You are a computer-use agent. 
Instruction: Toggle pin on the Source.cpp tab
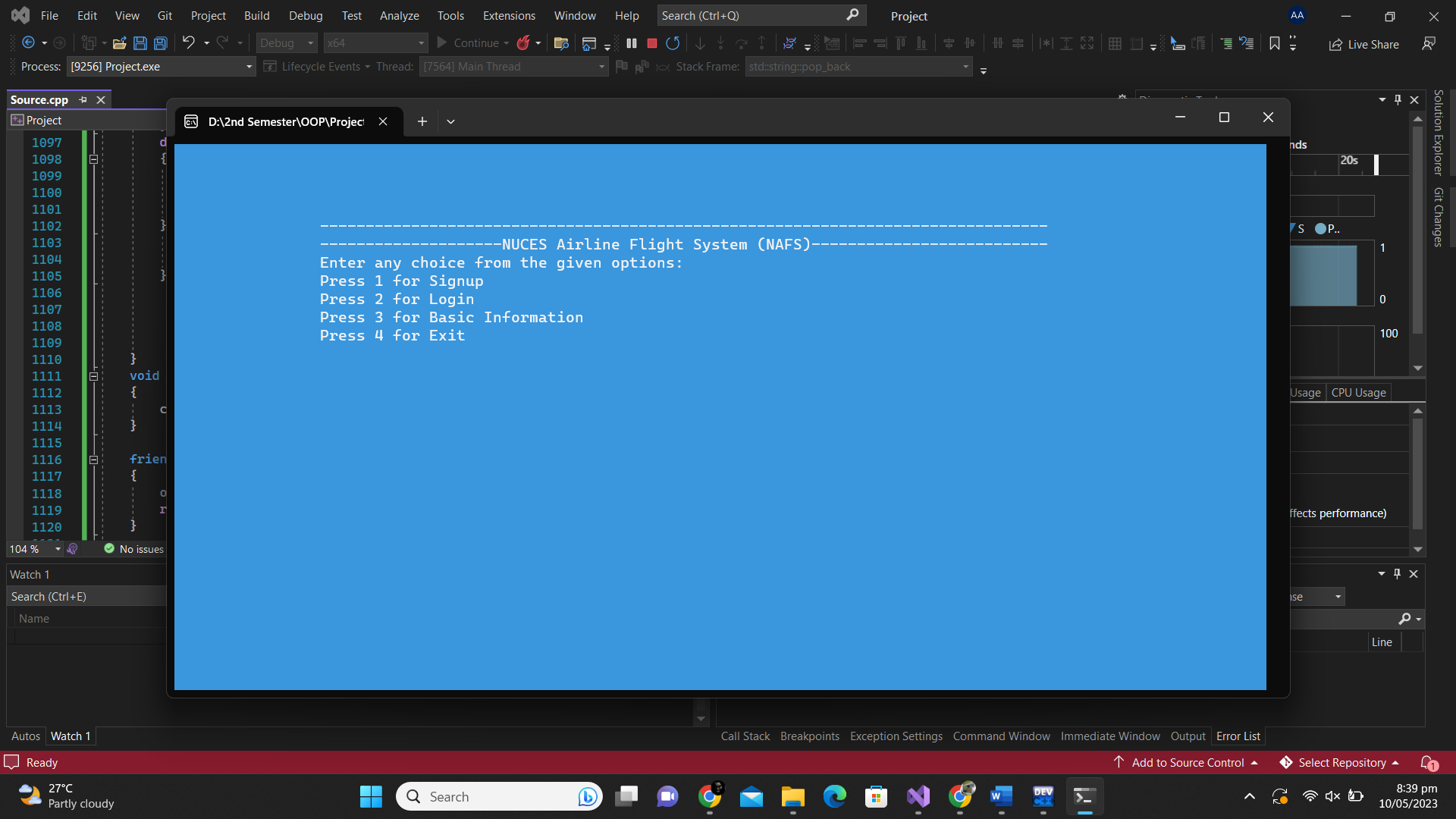(83, 99)
